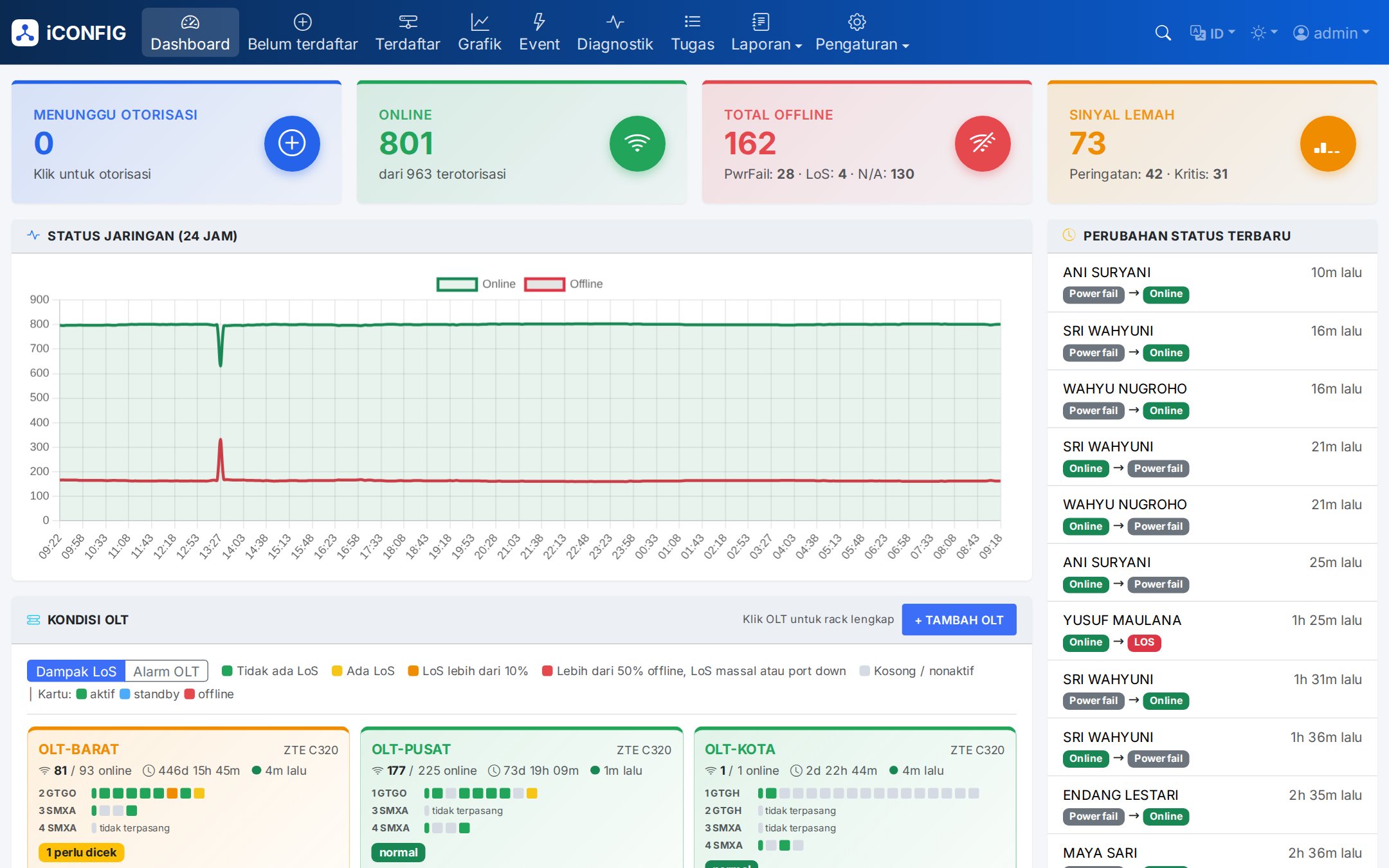Toggle Online series in chart legend
1389x868 pixels.
(x=476, y=284)
